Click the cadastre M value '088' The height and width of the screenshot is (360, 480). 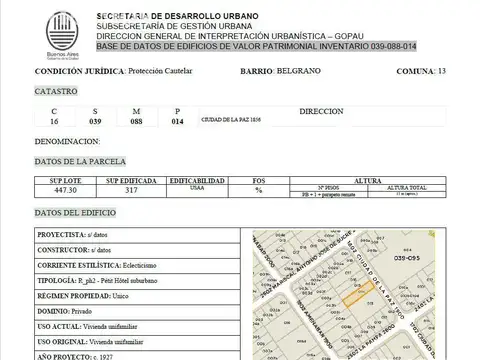pos(136,121)
